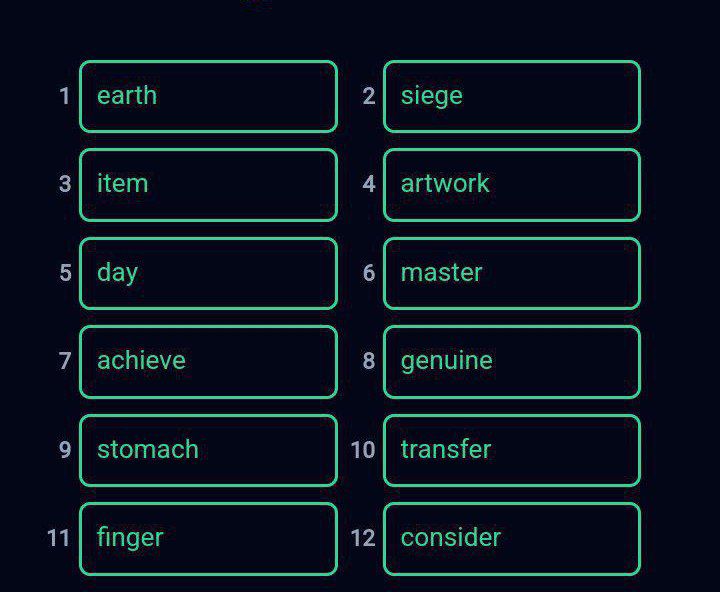720x592 pixels.
Task: Click the number 4 label beside 'artwork'
Action: point(369,184)
